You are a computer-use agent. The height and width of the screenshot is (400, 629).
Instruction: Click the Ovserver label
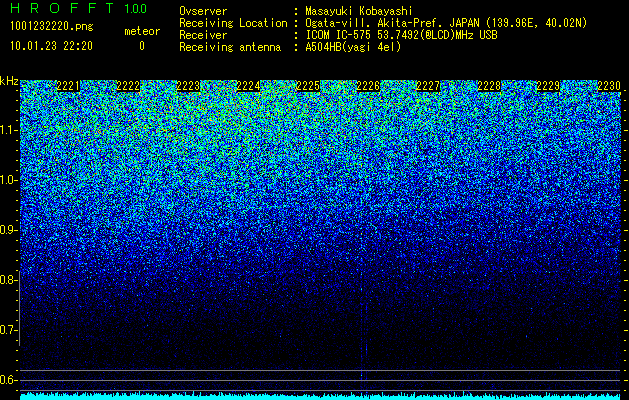[x=203, y=11]
